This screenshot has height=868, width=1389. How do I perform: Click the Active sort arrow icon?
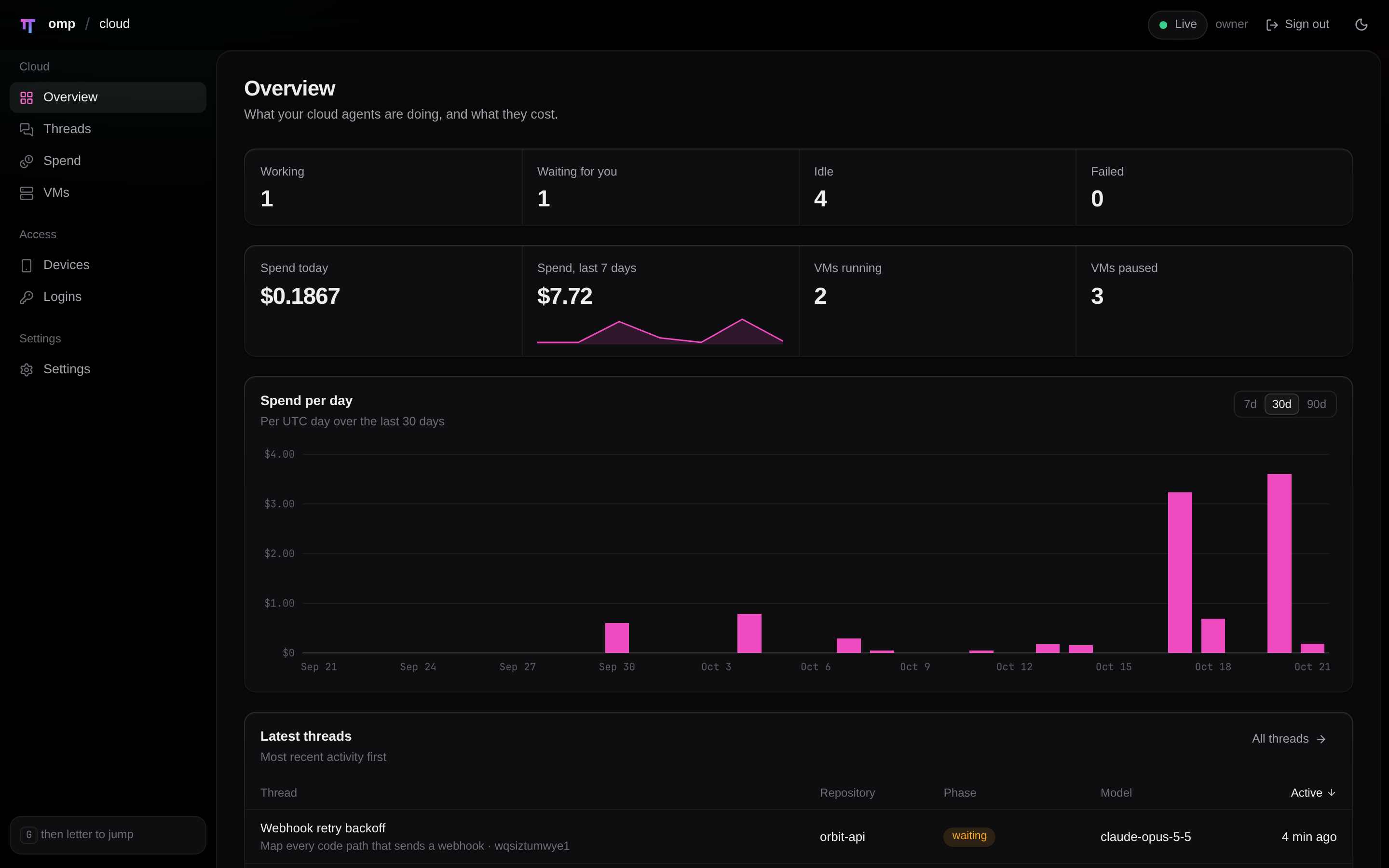[1332, 793]
